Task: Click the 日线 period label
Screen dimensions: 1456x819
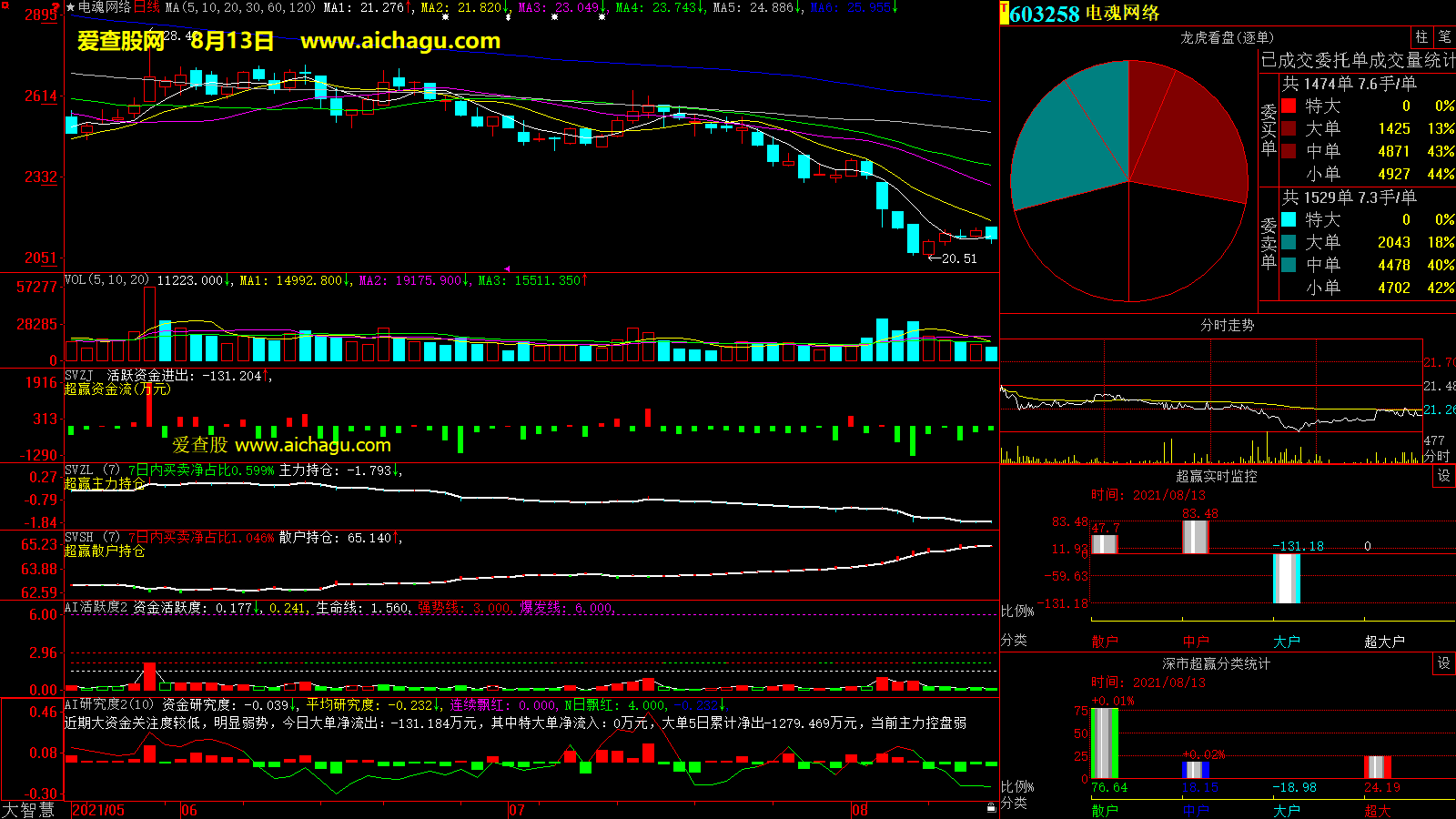Action: coord(147,7)
